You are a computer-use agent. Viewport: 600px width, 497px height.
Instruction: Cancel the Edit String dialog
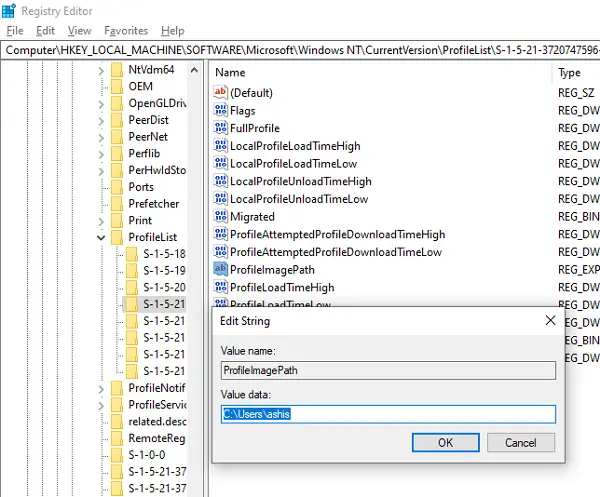pyautogui.click(x=521, y=443)
